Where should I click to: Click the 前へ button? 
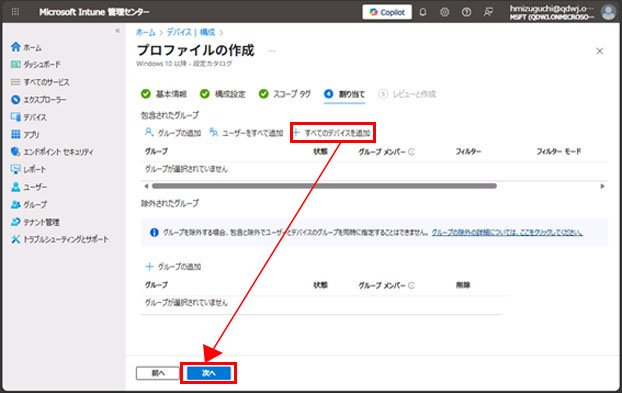click(x=158, y=373)
